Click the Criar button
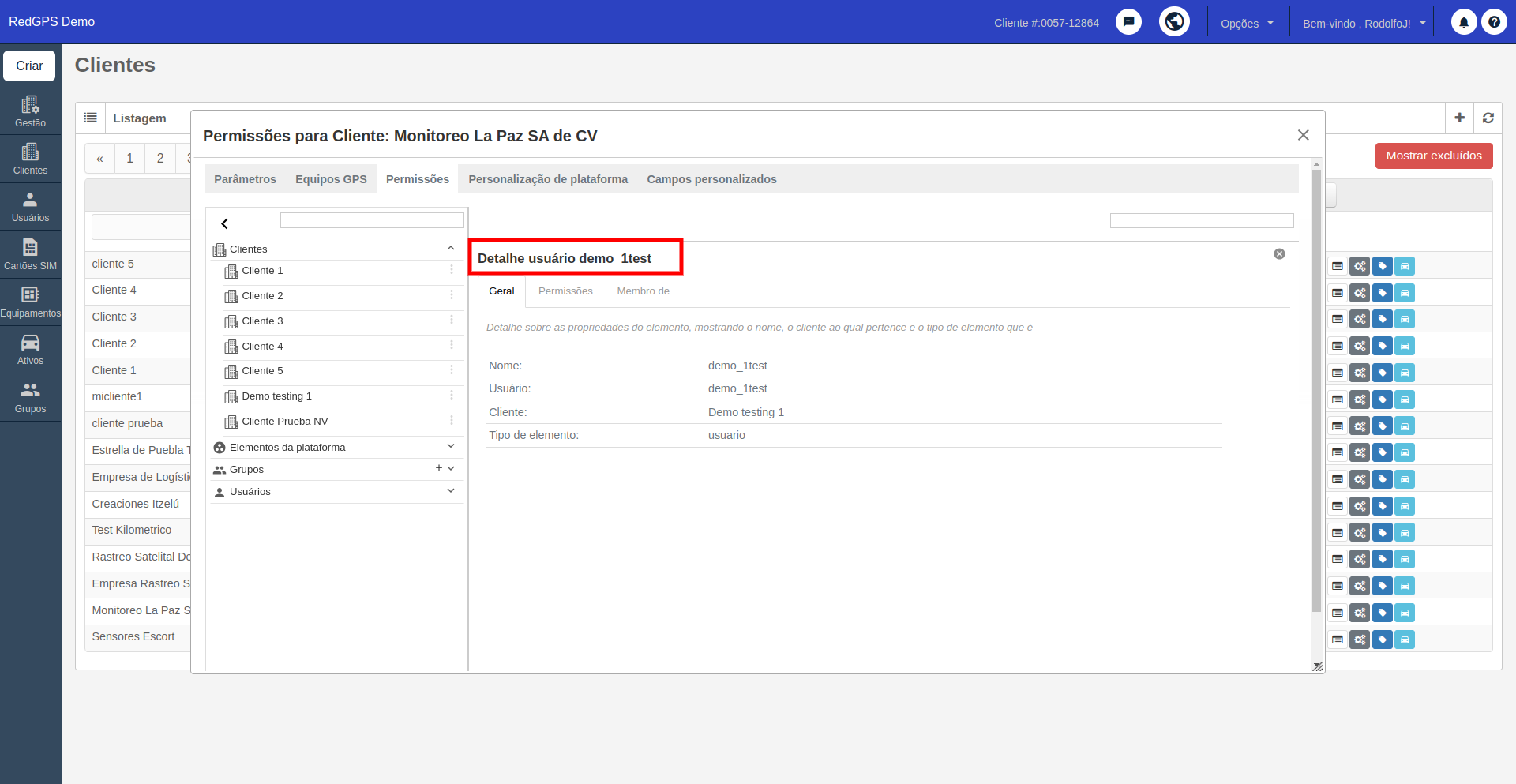The height and width of the screenshot is (784, 1516). click(x=29, y=66)
